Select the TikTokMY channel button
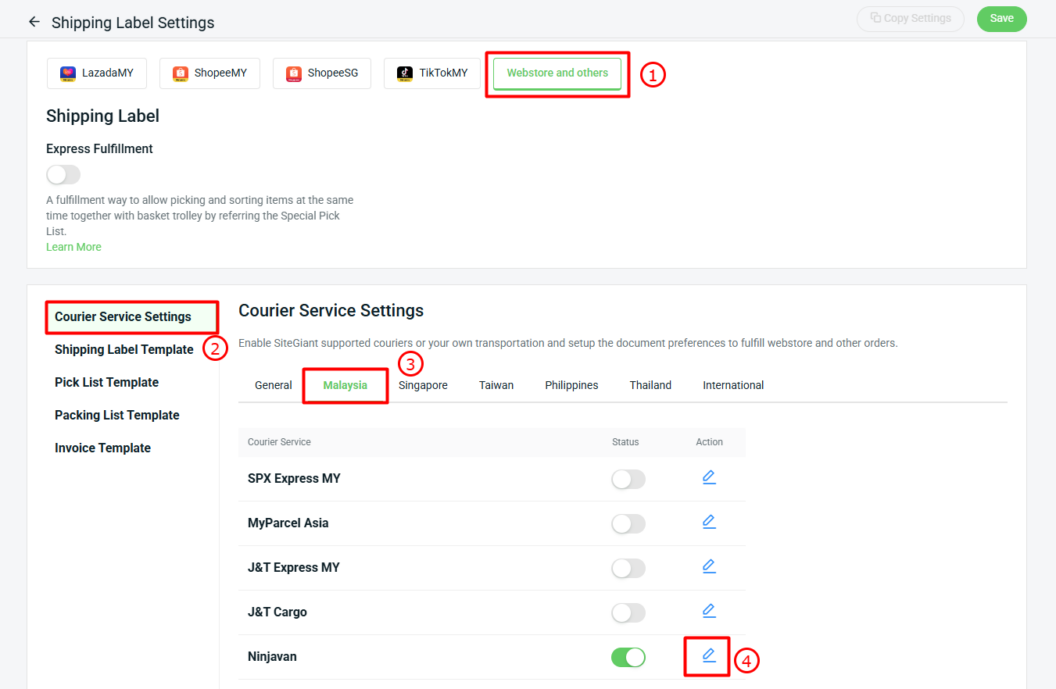 pyautogui.click(x=432, y=73)
